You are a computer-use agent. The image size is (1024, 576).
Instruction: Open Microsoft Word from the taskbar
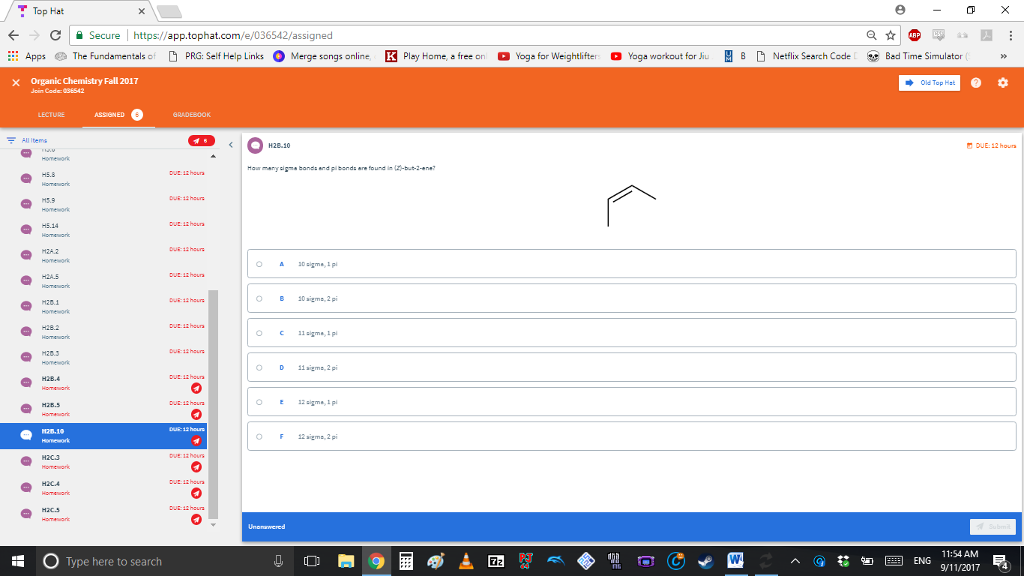pyautogui.click(x=735, y=561)
